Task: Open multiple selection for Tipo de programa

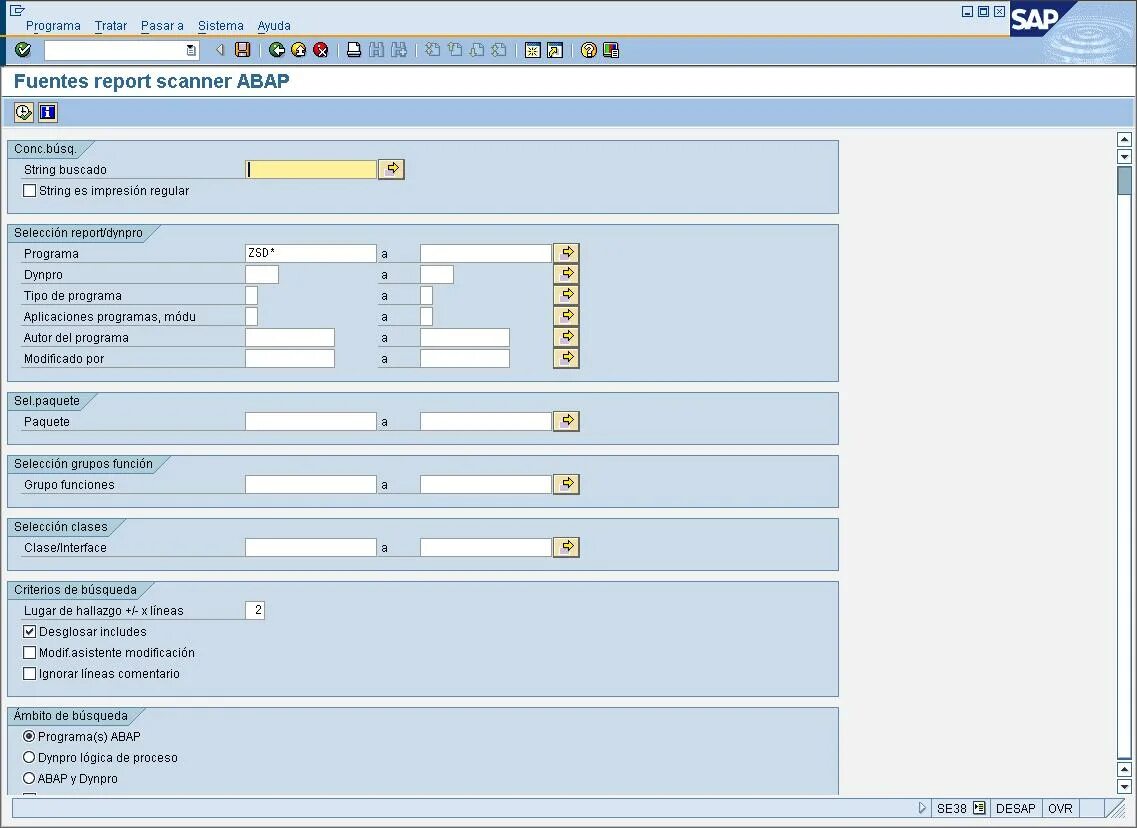Action: click(566, 295)
